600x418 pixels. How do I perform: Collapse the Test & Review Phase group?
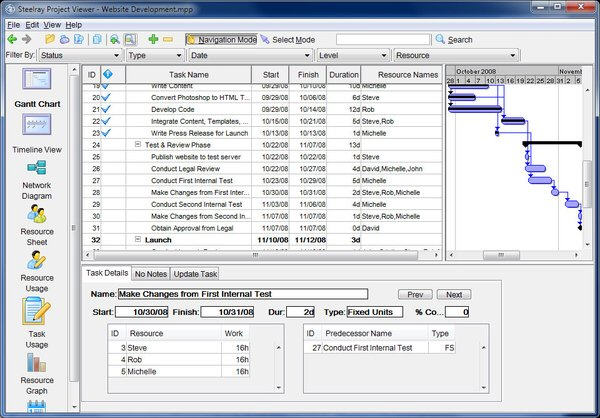(138, 145)
